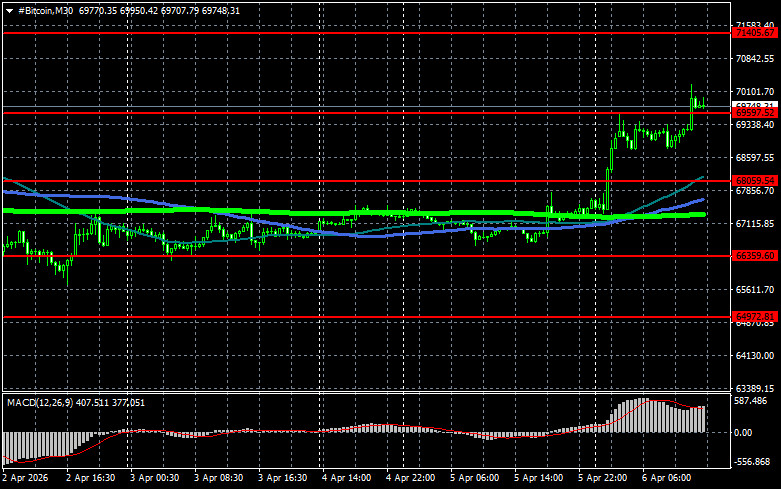Click the 5 Apr 06:00 time label

click(475, 478)
